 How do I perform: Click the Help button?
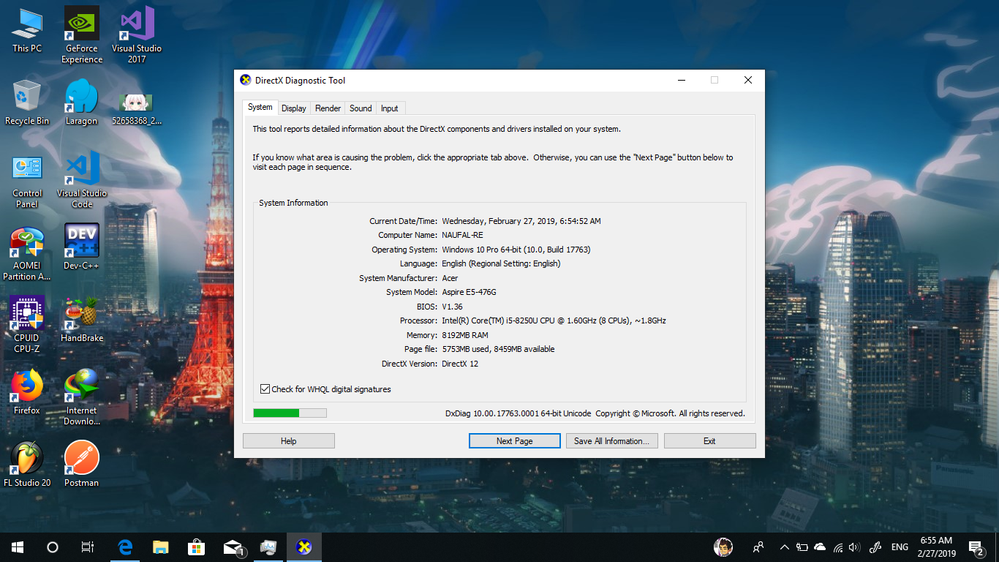coord(289,441)
